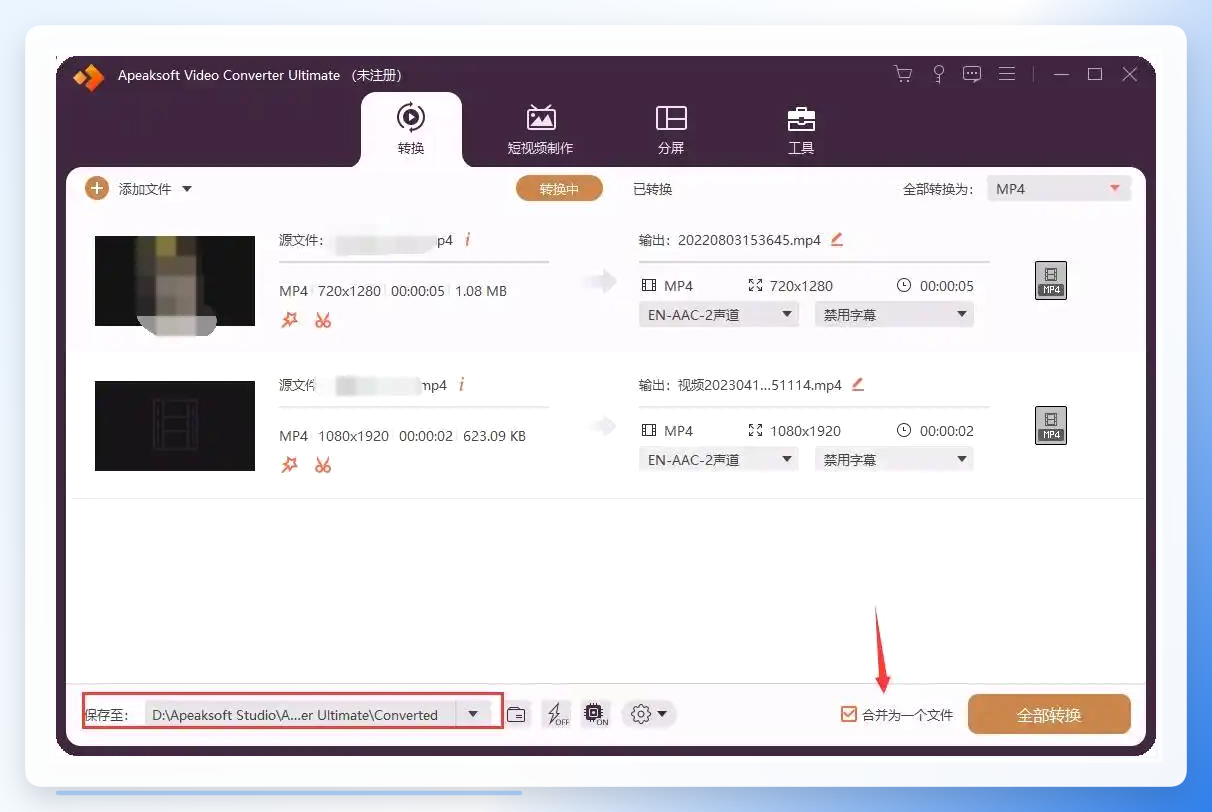Show info for the 720x1280 source file
This screenshot has width=1212, height=812.
pos(467,240)
